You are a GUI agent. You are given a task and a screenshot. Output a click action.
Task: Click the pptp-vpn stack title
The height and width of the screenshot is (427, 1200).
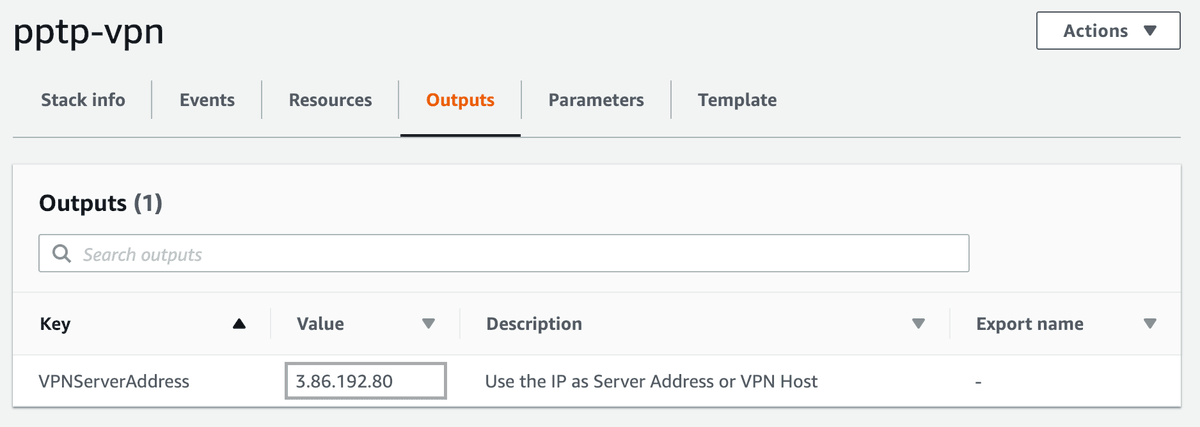point(89,33)
